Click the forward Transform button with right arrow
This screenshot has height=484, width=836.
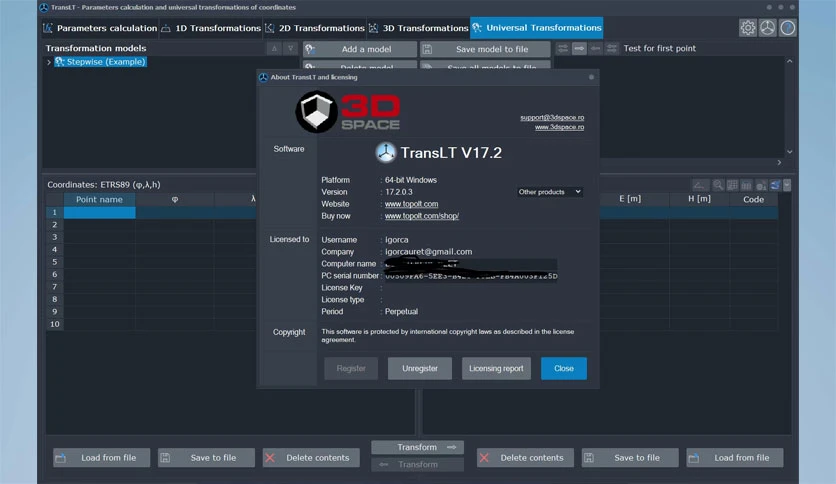(417, 447)
